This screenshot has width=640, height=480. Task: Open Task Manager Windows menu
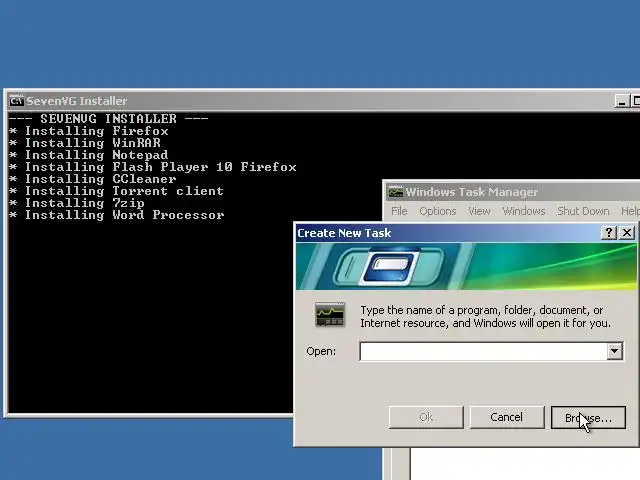[524, 211]
